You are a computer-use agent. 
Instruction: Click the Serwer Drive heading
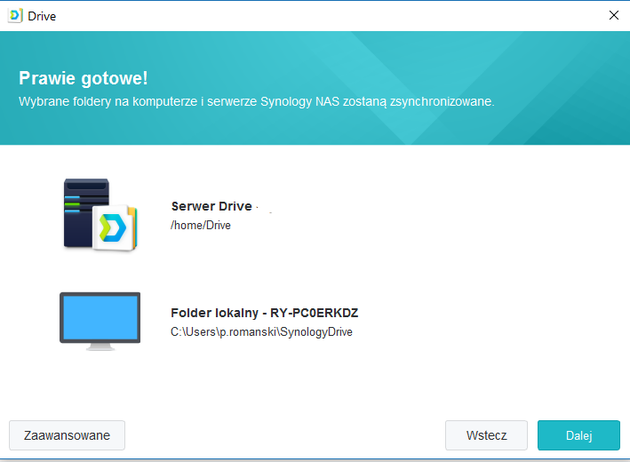[212, 206]
